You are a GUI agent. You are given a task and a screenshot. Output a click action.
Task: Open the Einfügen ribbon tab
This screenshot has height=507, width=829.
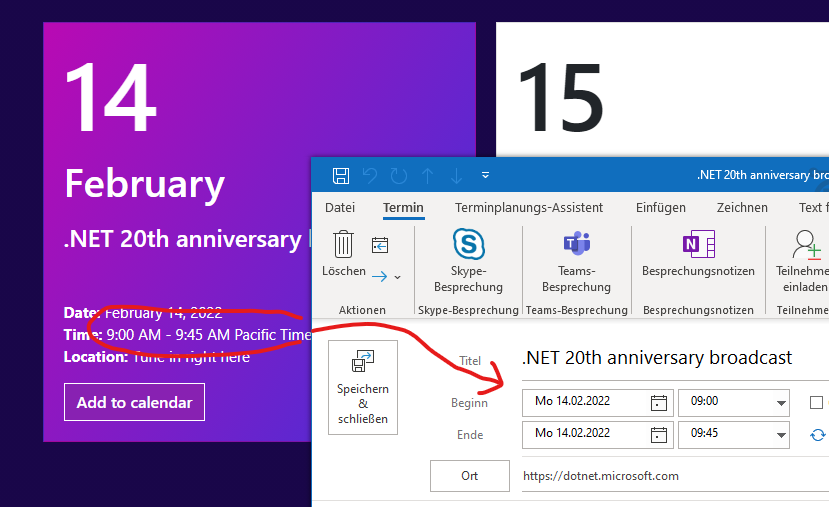661,208
